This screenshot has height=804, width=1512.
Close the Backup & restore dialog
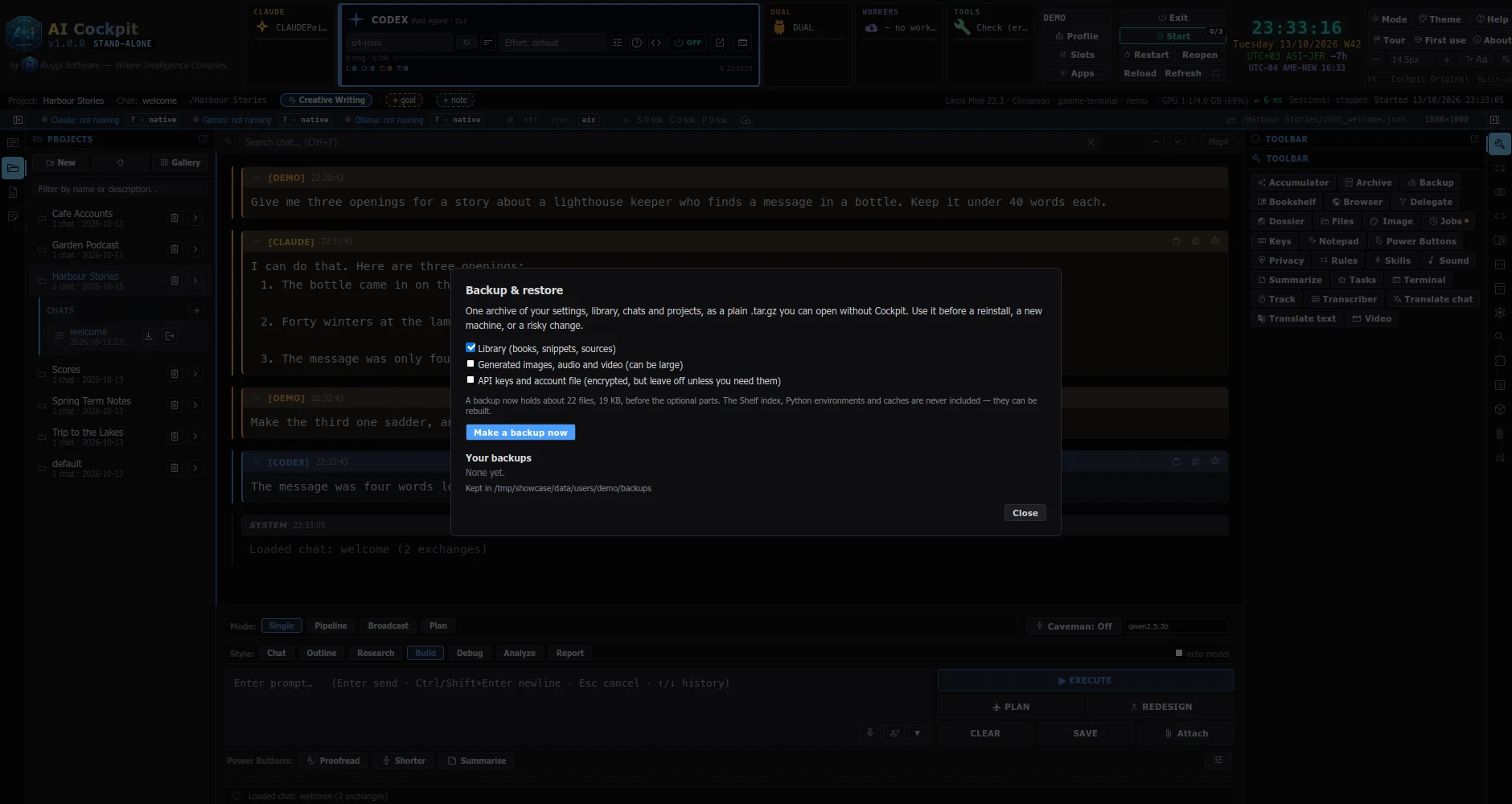pos(1025,513)
